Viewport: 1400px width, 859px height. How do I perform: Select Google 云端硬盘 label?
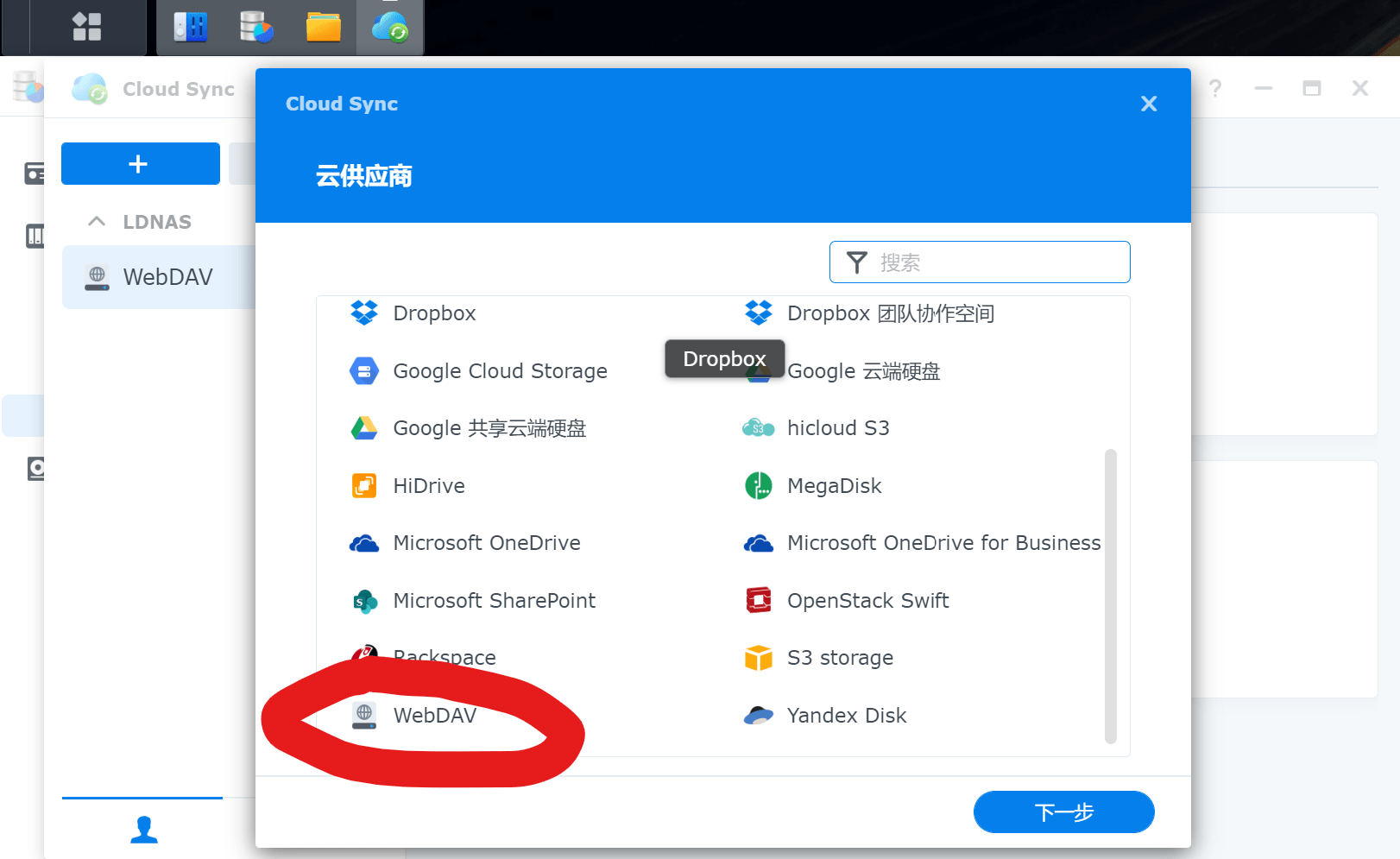864,371
